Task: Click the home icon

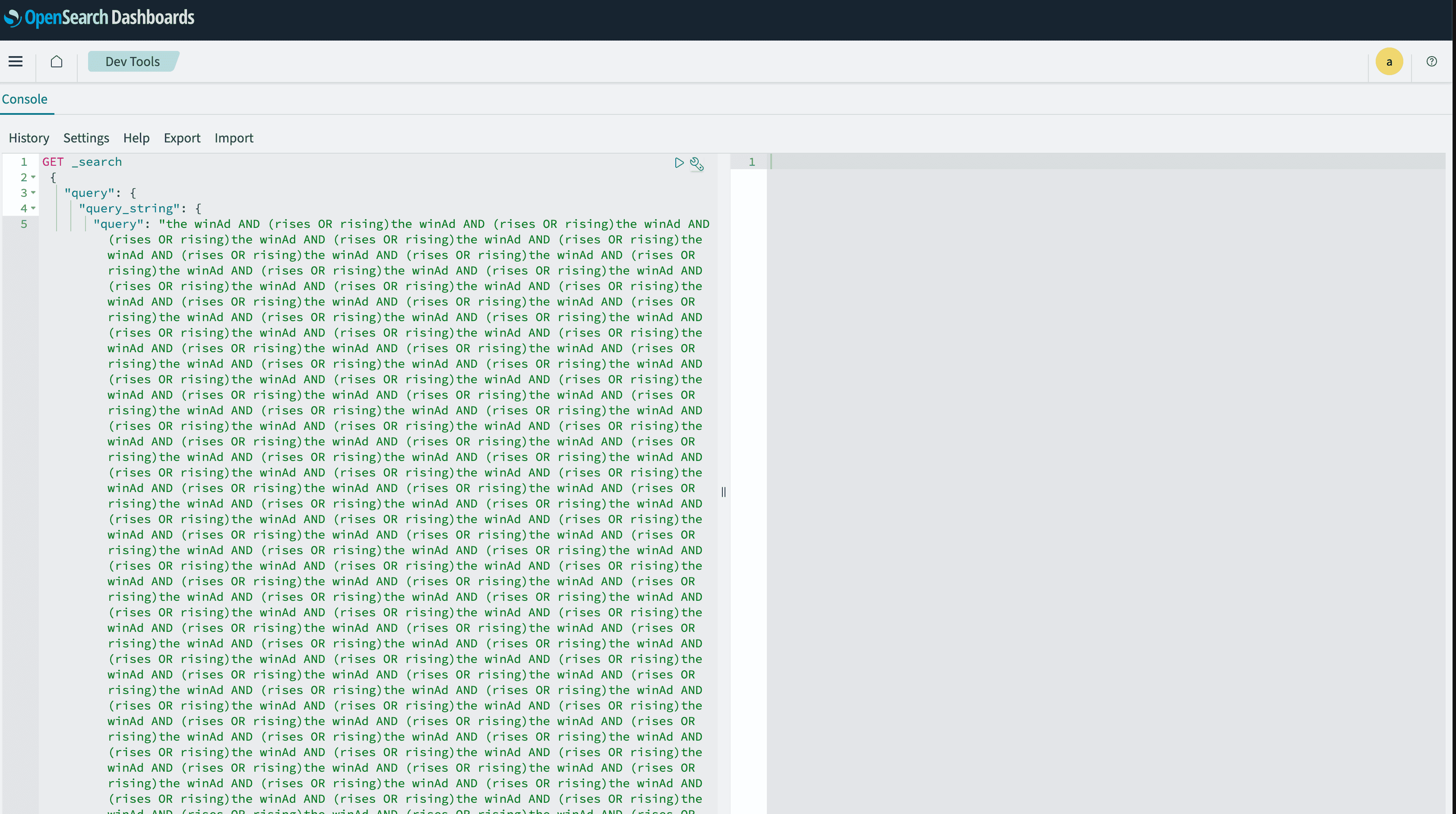Action: (x=57, y=61)
